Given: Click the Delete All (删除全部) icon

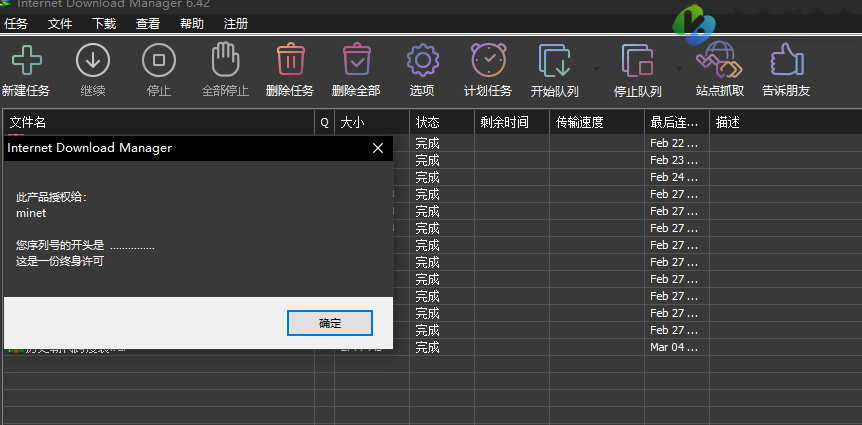Looking at the screenshot, I should 356,61.
